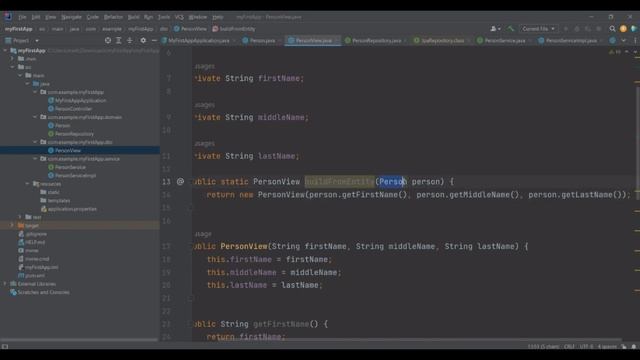
Task: Open the Refactor menu
Action: click(113, 17)
